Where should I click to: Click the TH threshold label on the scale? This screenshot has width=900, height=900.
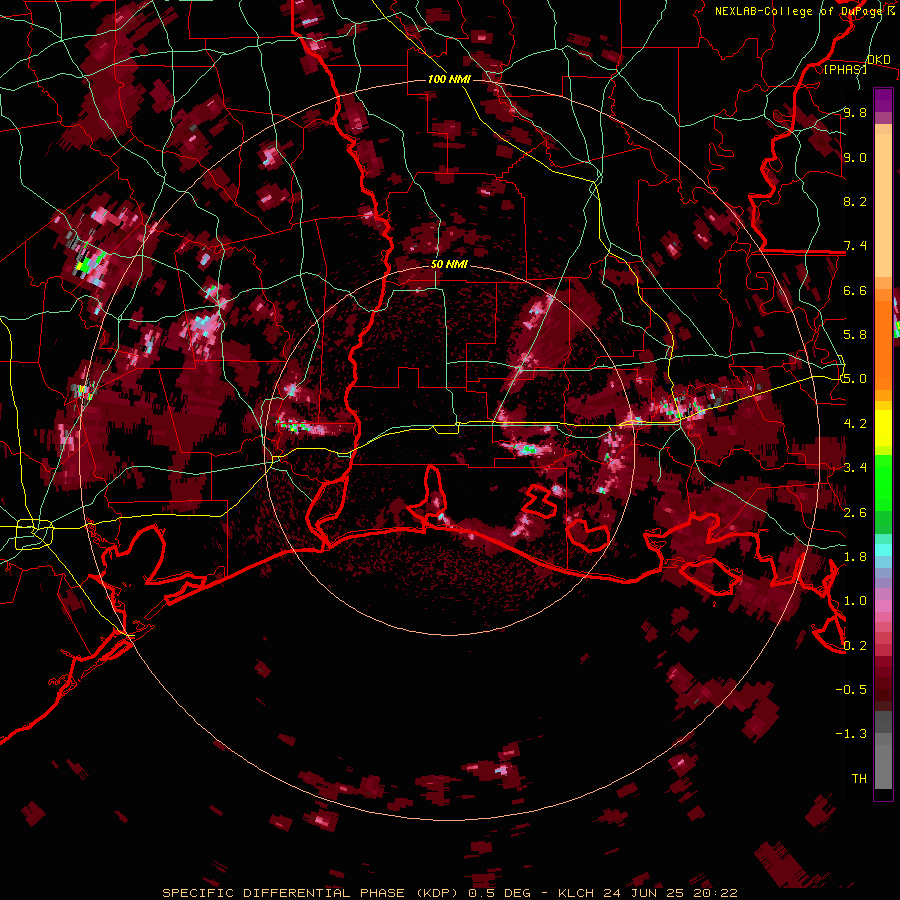point(859,779)
